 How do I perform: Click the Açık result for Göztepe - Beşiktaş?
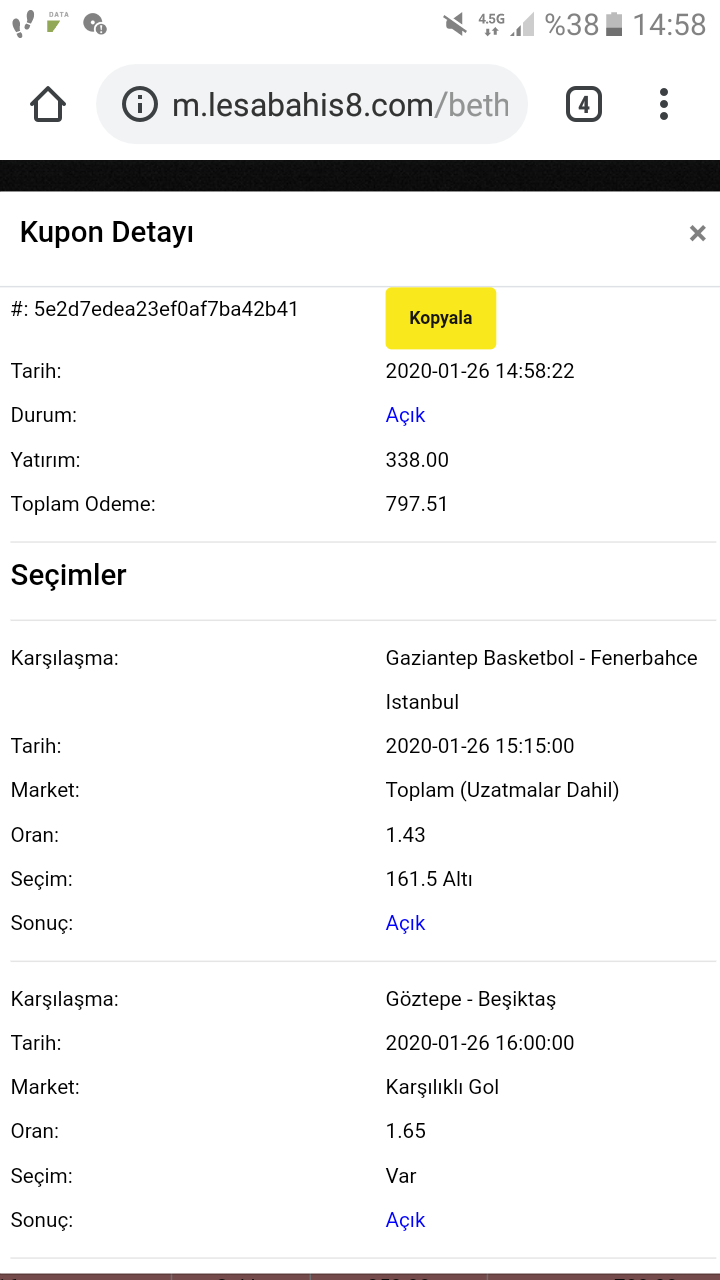coord(406,1220)
